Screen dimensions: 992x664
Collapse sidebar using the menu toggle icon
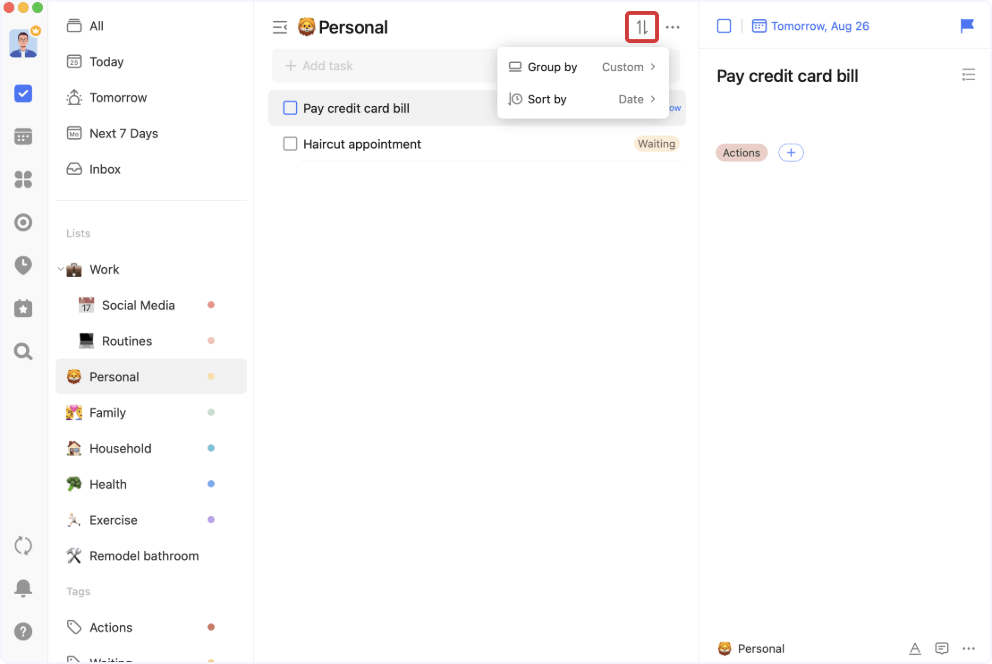click(x=280, y=27)
